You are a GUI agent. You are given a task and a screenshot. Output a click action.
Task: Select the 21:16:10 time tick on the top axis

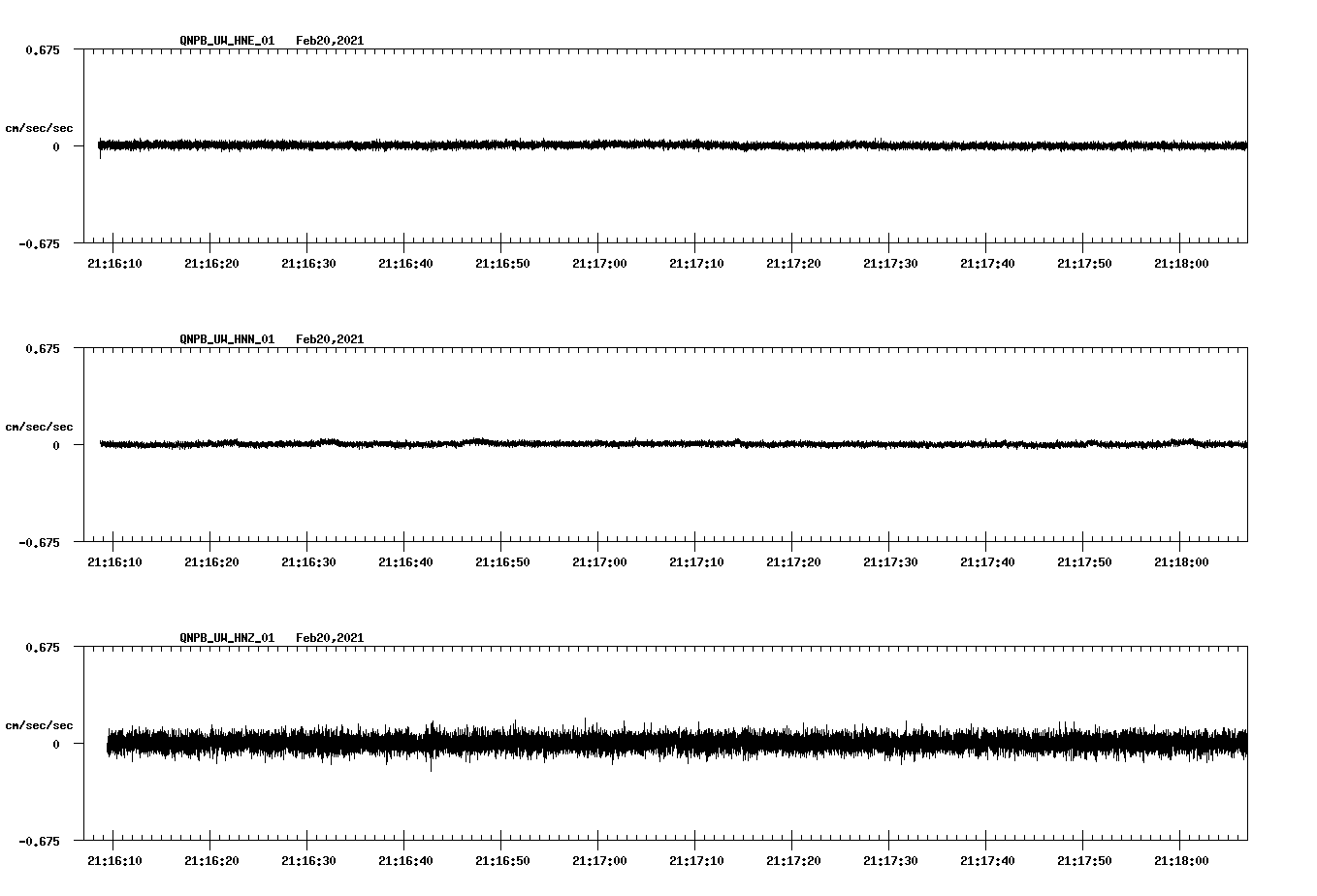pyautogui.click(x=115, y=262)
